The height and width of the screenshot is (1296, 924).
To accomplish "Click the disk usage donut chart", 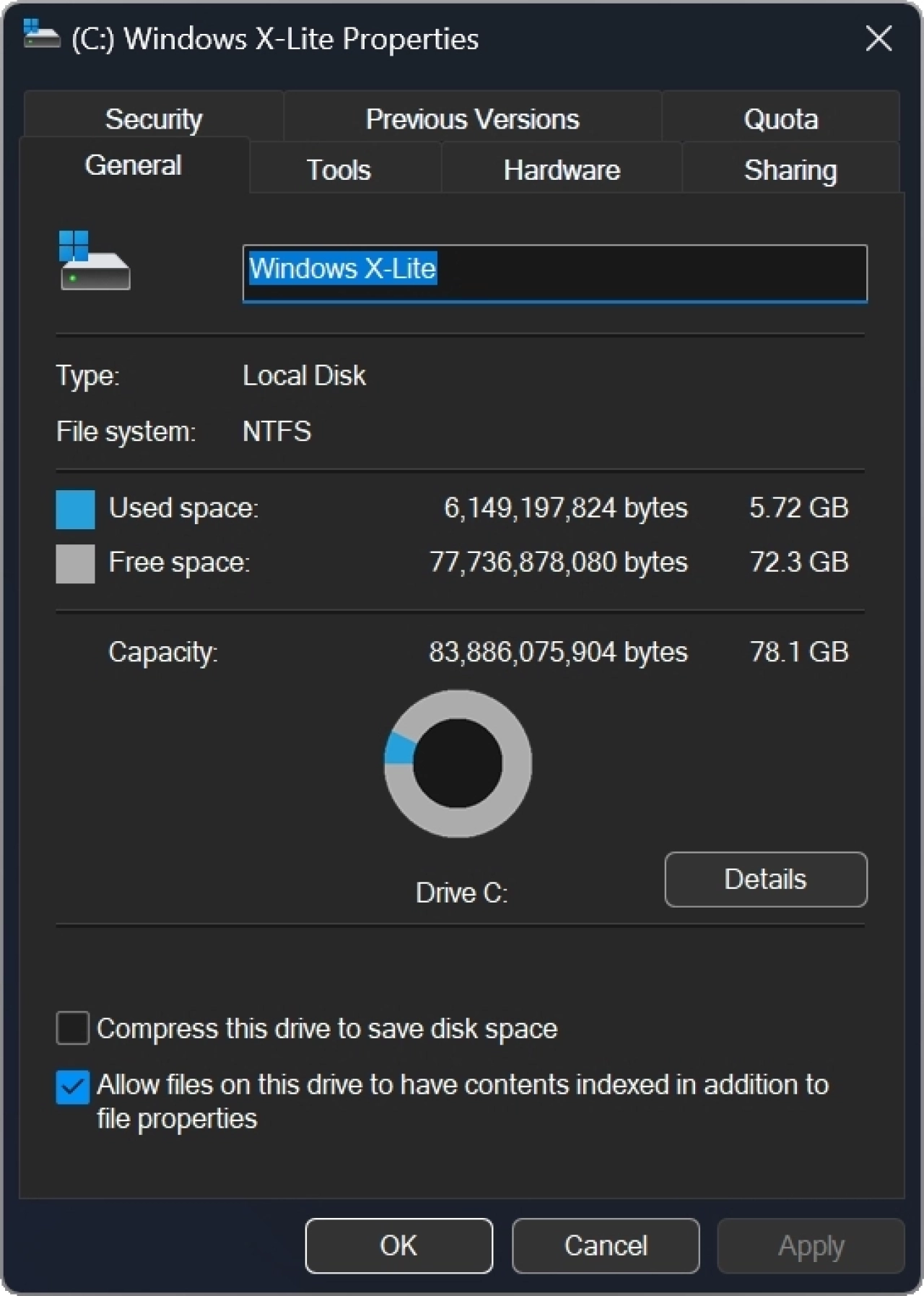I will click(x=458, y=763).
